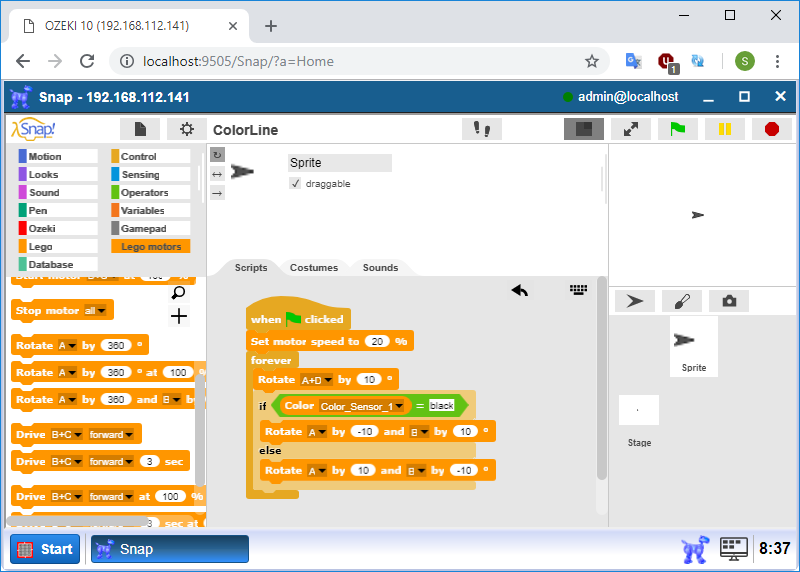Make a new block with plus icon
The height and width of the screenshot is (572, 800).
click(x=179, y=316)
